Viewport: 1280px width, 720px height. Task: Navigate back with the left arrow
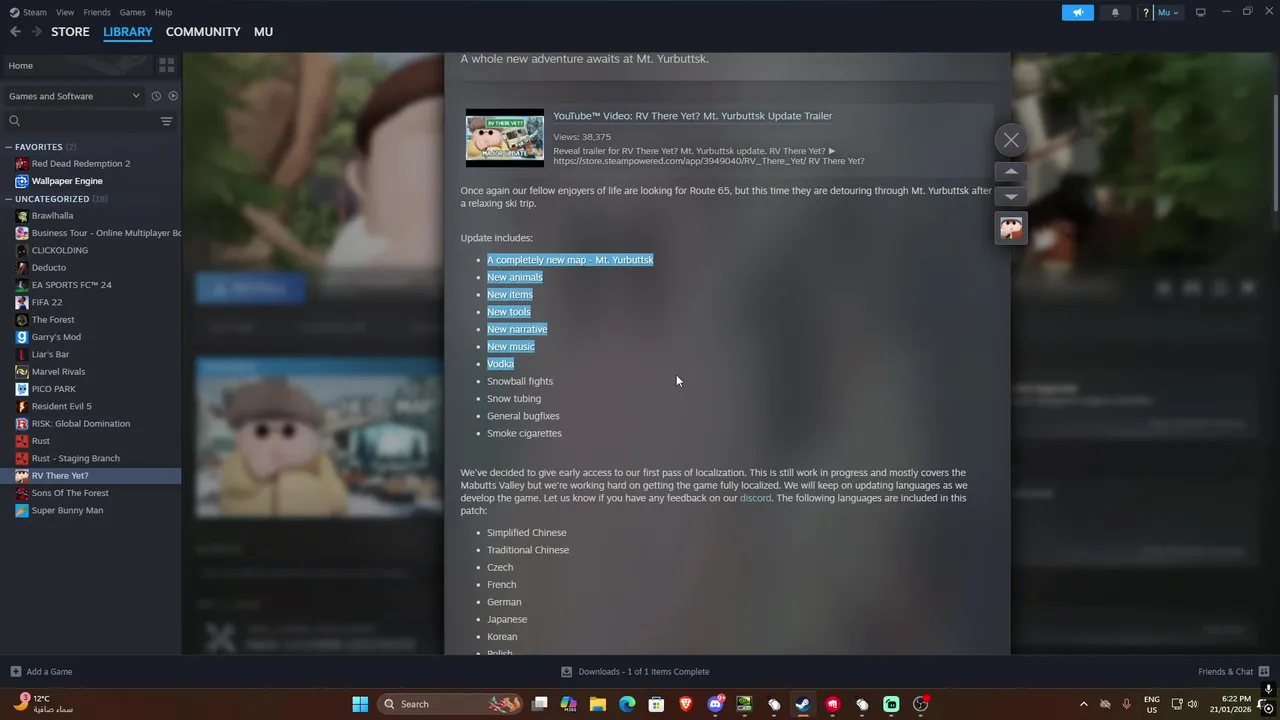click(x=15, y=32)
